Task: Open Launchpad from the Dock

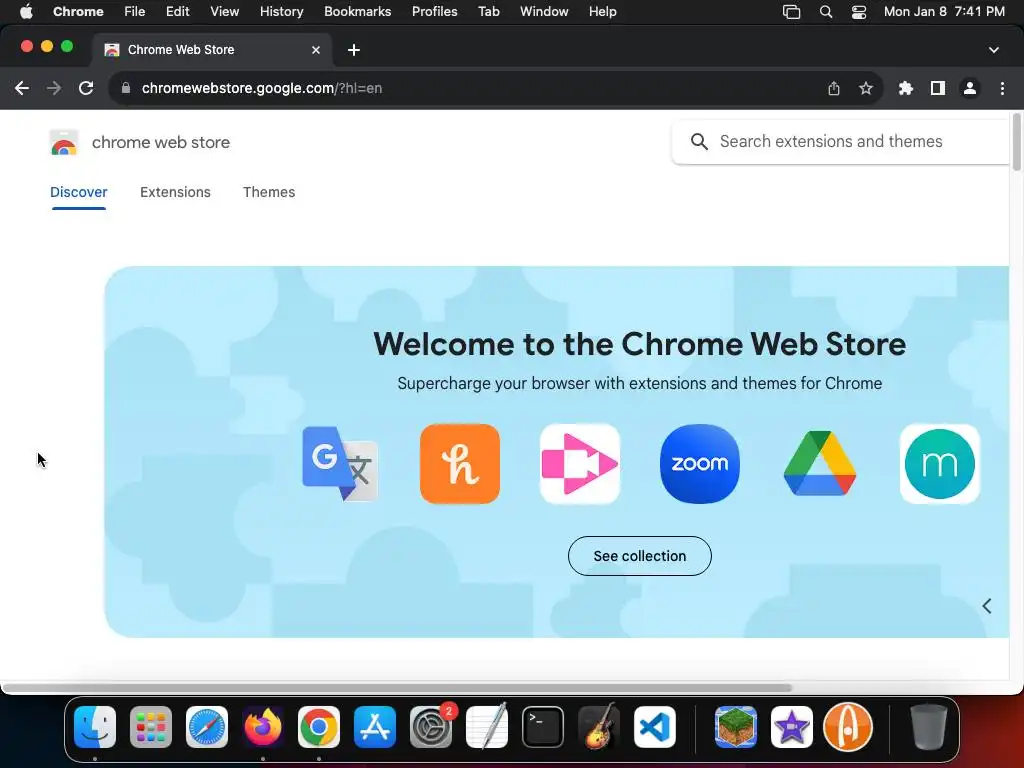Action: (x=151, y=727)
